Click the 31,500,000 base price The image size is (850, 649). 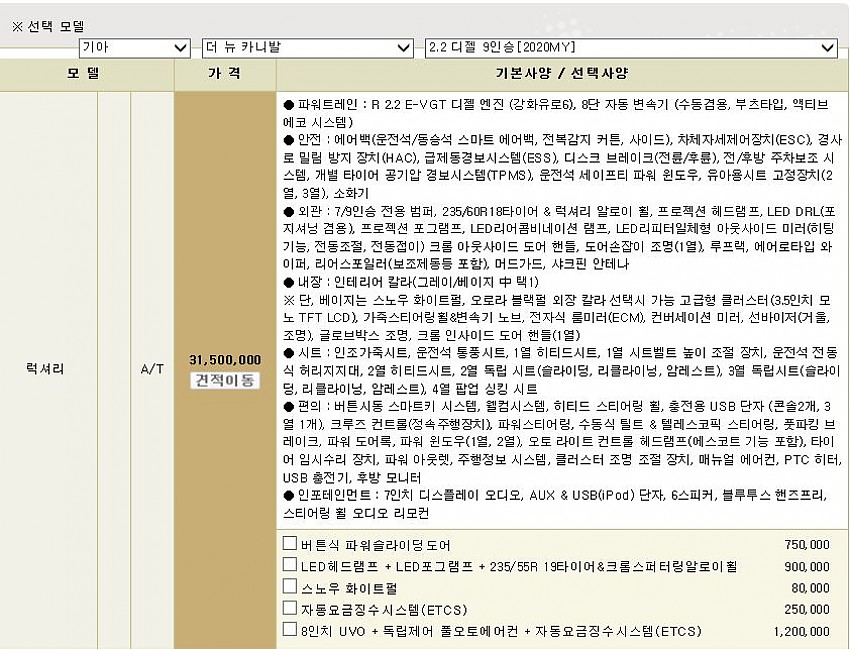[225, 360]
